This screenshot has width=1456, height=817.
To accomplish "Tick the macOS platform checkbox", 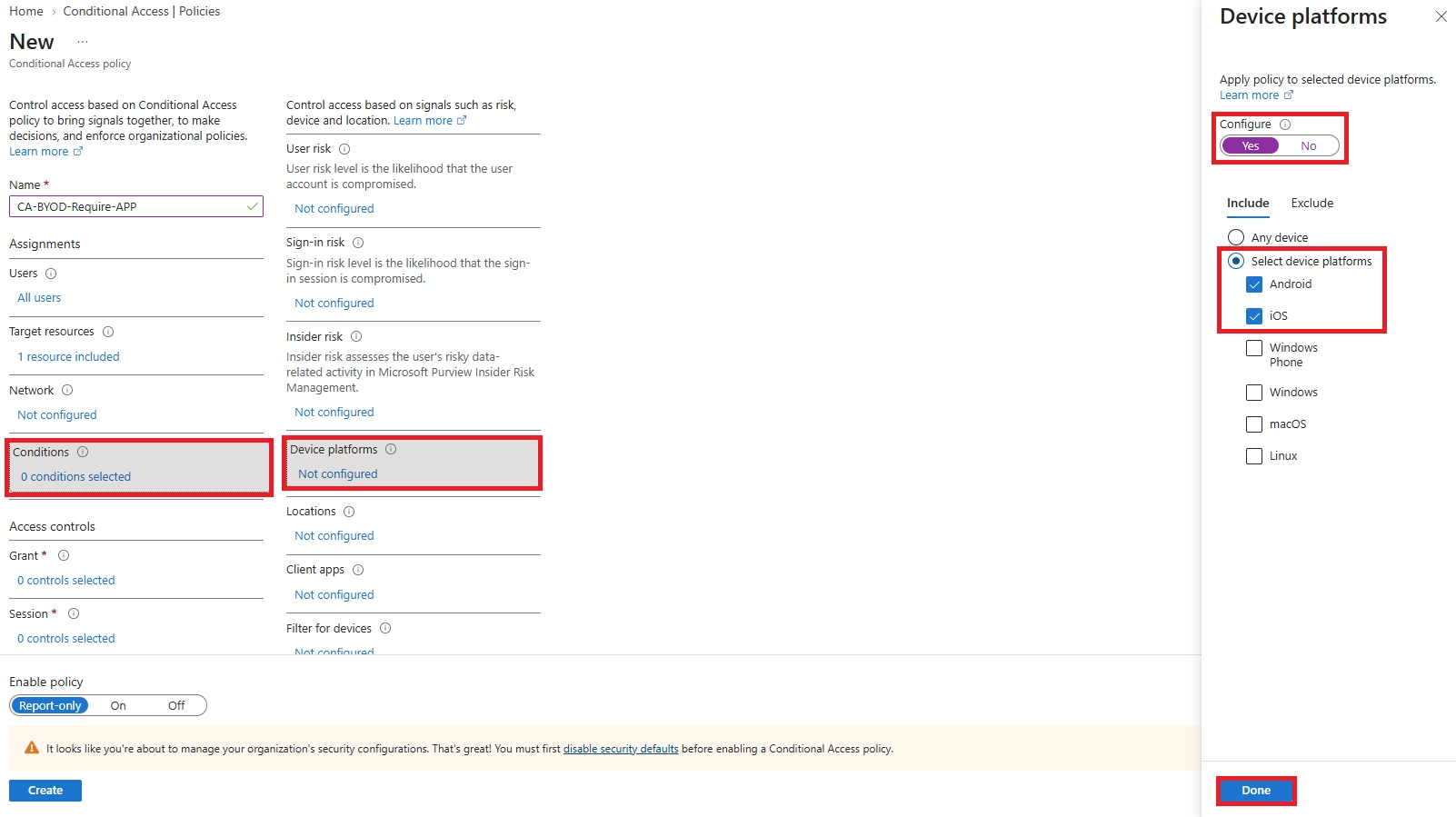I will click(1254, 424).
